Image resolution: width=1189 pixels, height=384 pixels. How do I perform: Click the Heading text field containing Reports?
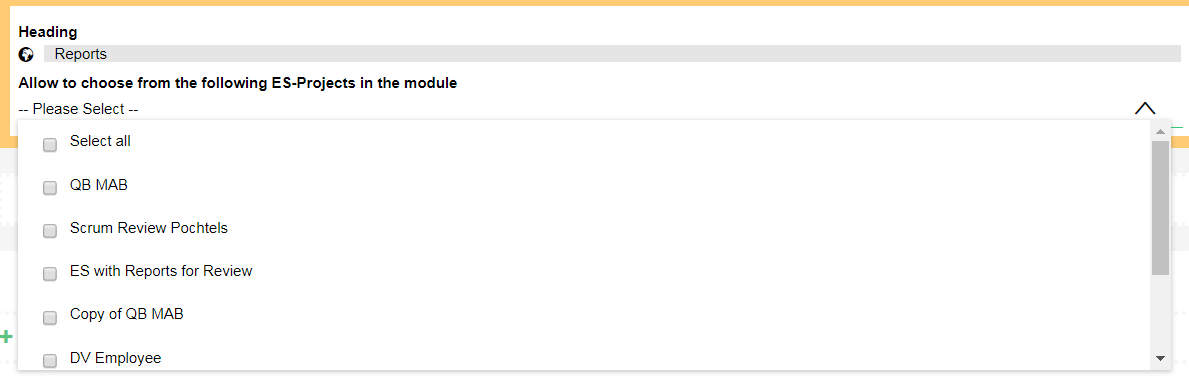[x=612, y=54]
